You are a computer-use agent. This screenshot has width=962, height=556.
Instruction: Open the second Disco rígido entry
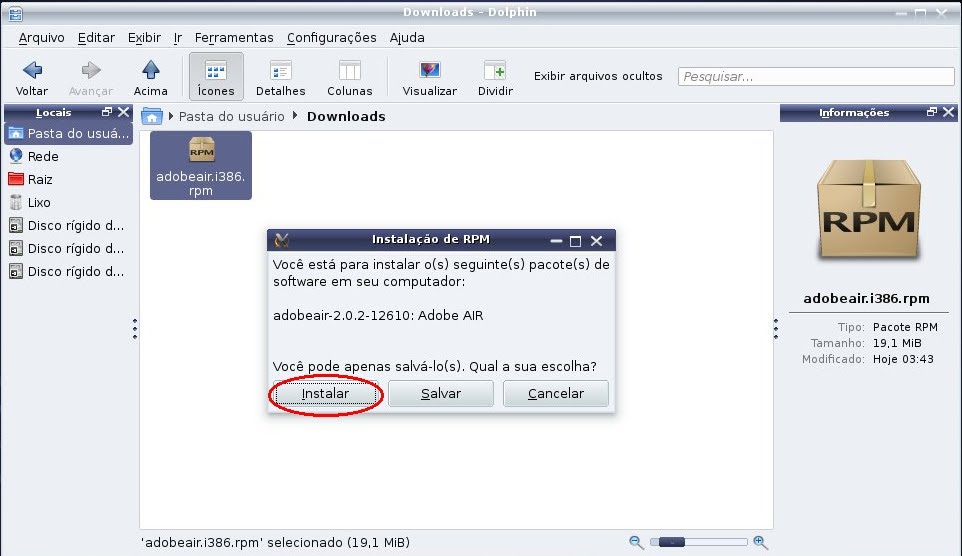coord(69,249)
